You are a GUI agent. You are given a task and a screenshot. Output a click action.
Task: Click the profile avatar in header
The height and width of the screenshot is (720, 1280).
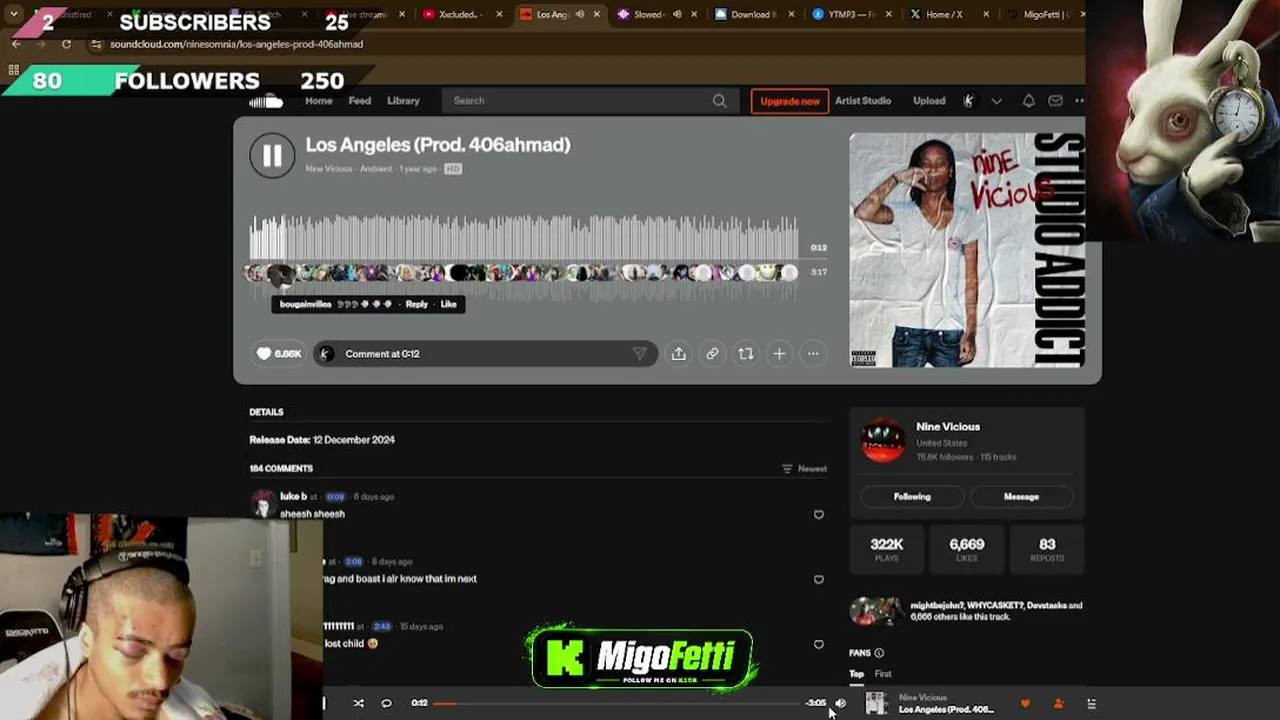coord(968,101)
